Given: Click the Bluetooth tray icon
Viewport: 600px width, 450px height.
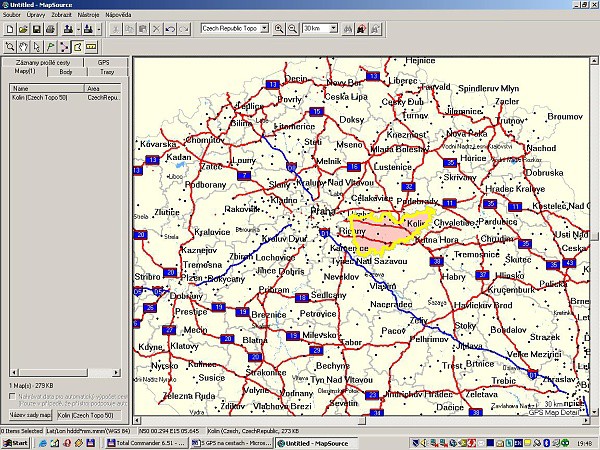Looking at the screenshot, I should click(x=547, y=443).
